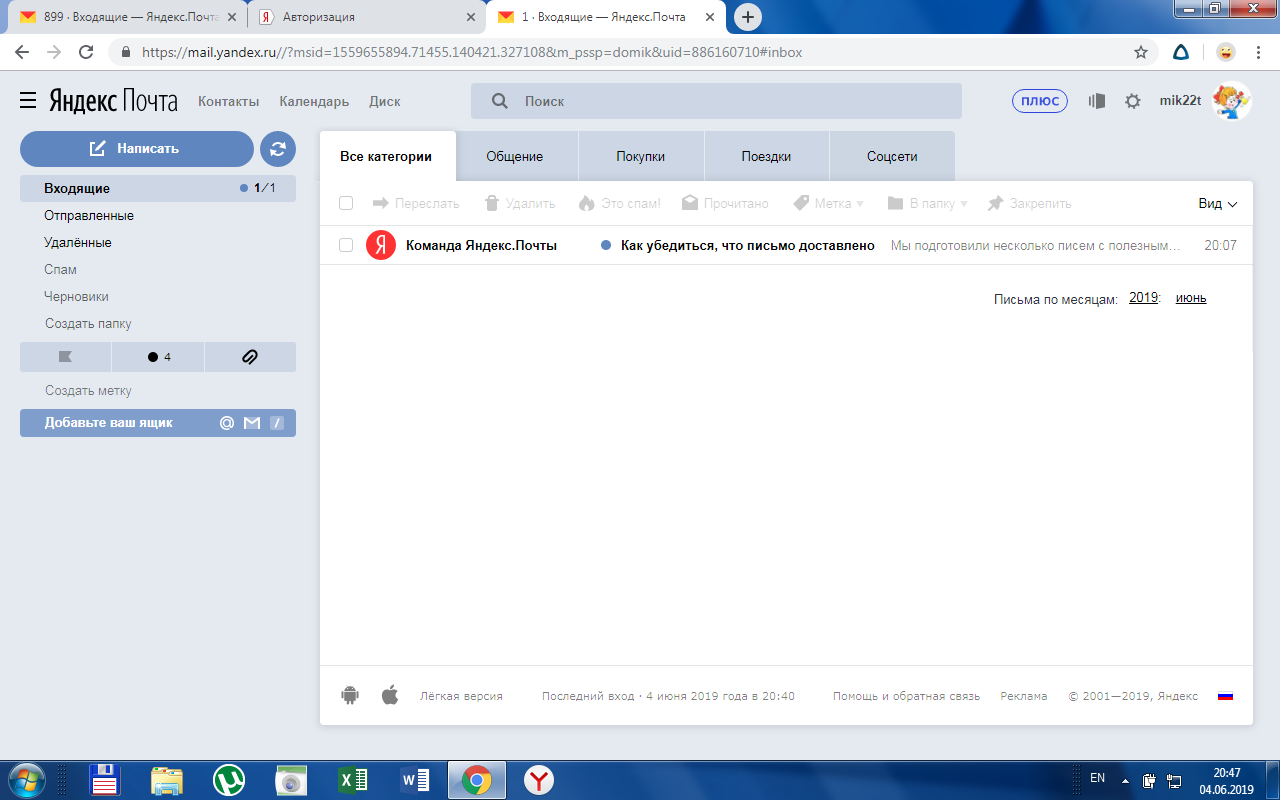Click the 2019 year link
Image resolution: width=1280 pixels, height=800 pixels.
[x=1143, y=298]
